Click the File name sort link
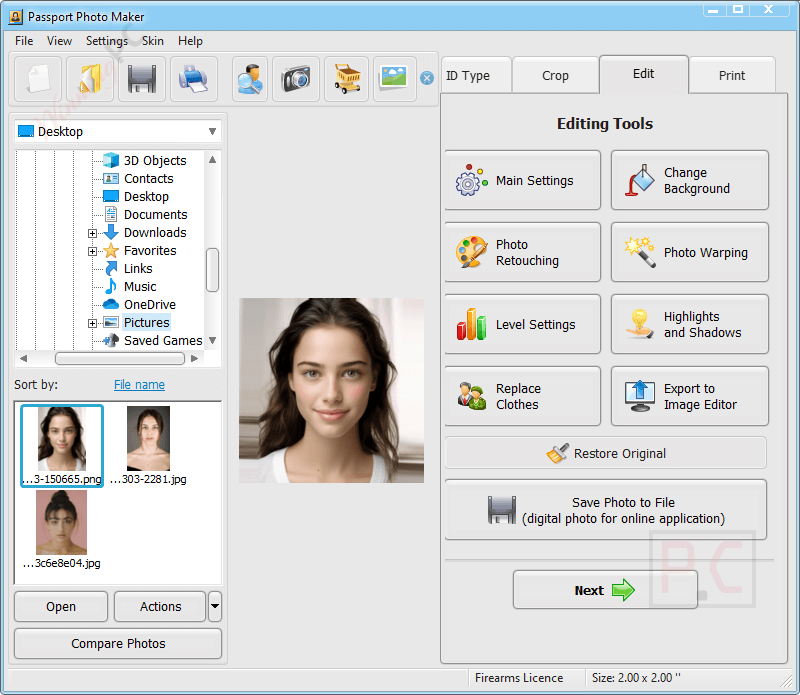Screen dimensions: 800x695 (x=139, y=384)
